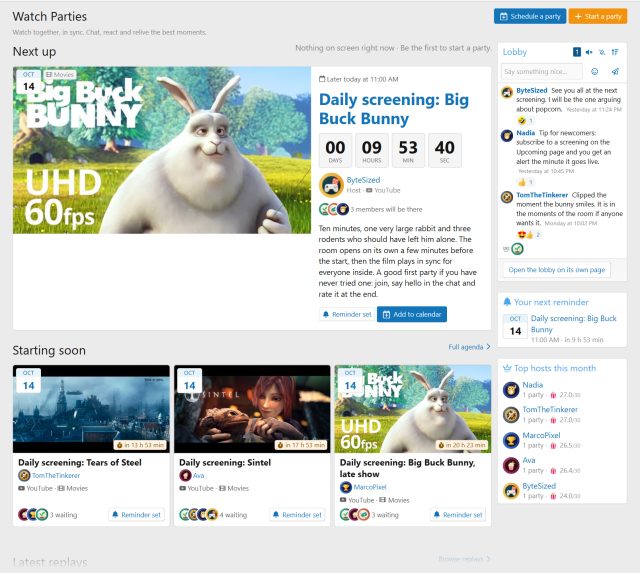Toggle the reaction on TomTheTinkerer's lobby message

point(529,235)
